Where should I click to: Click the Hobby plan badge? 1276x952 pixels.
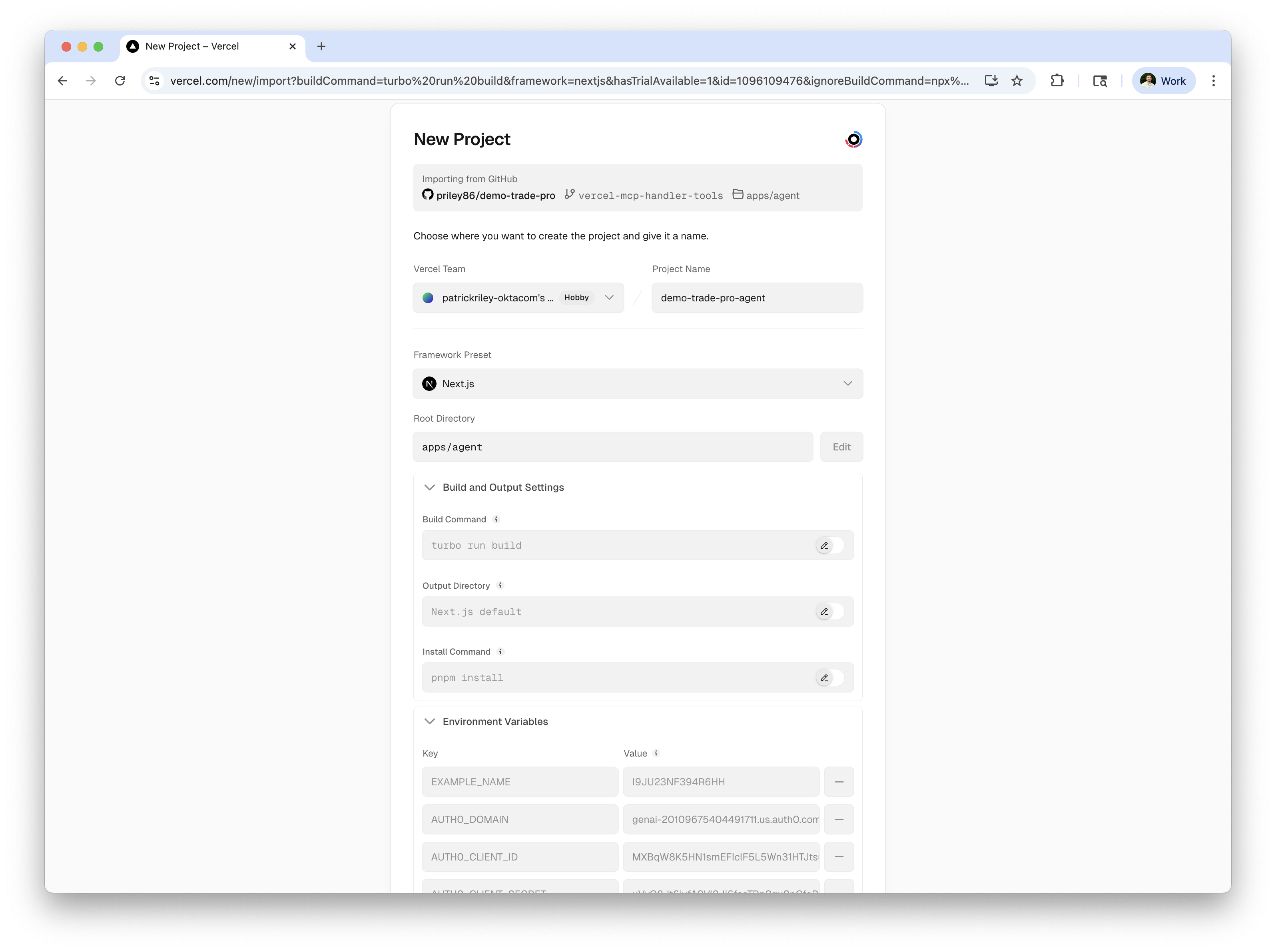[x=576, y=297]
